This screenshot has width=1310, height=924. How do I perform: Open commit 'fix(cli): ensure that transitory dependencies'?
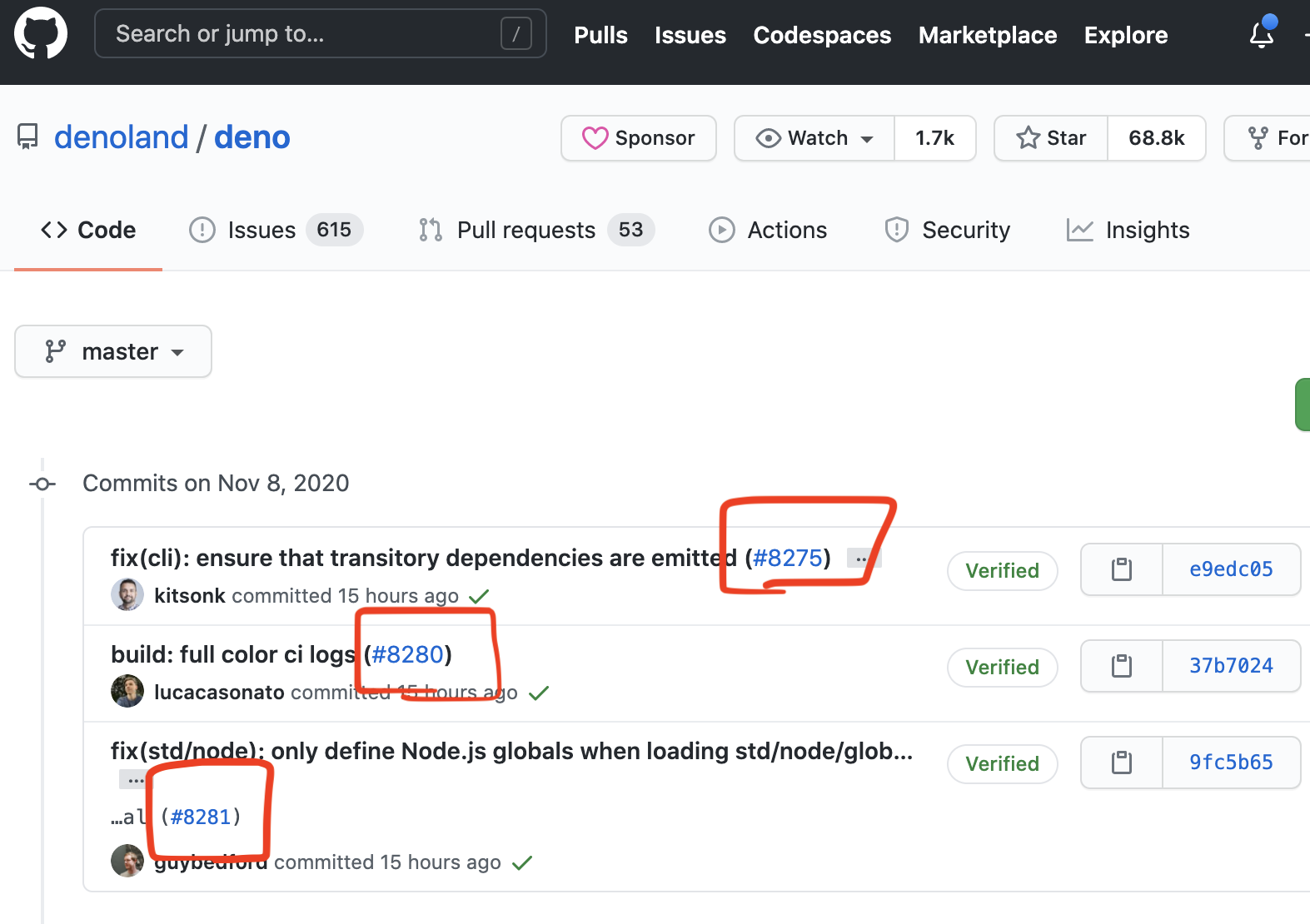coord(424,558)
